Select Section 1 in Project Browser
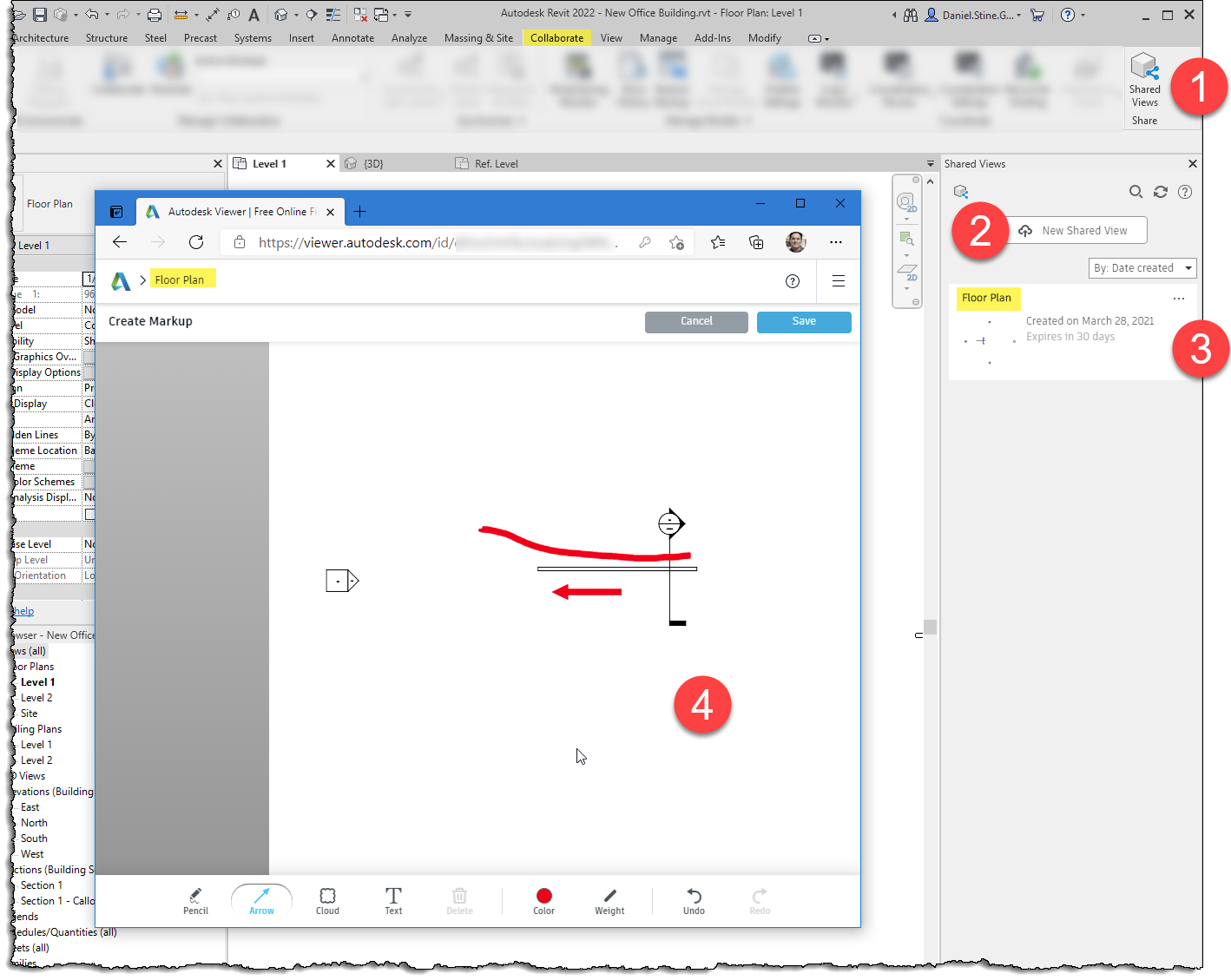1231x980 pixels. click(42, 885)
